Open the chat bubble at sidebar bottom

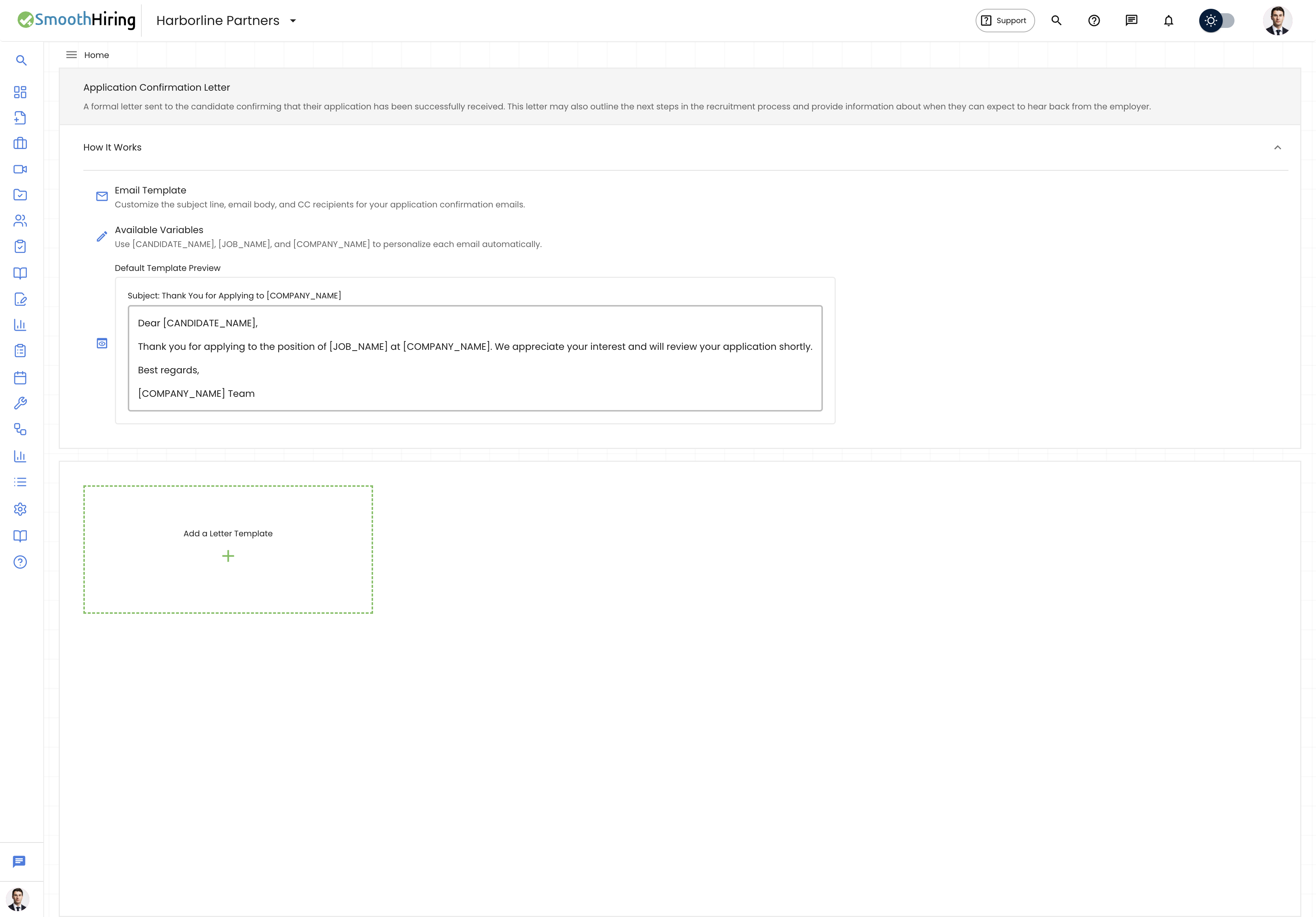pyautogui.click(x=19, y=862)
